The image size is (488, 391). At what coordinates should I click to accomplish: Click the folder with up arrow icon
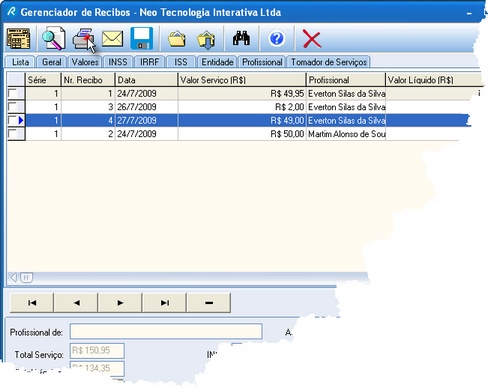pyautogui.click(x=177, y=39)
